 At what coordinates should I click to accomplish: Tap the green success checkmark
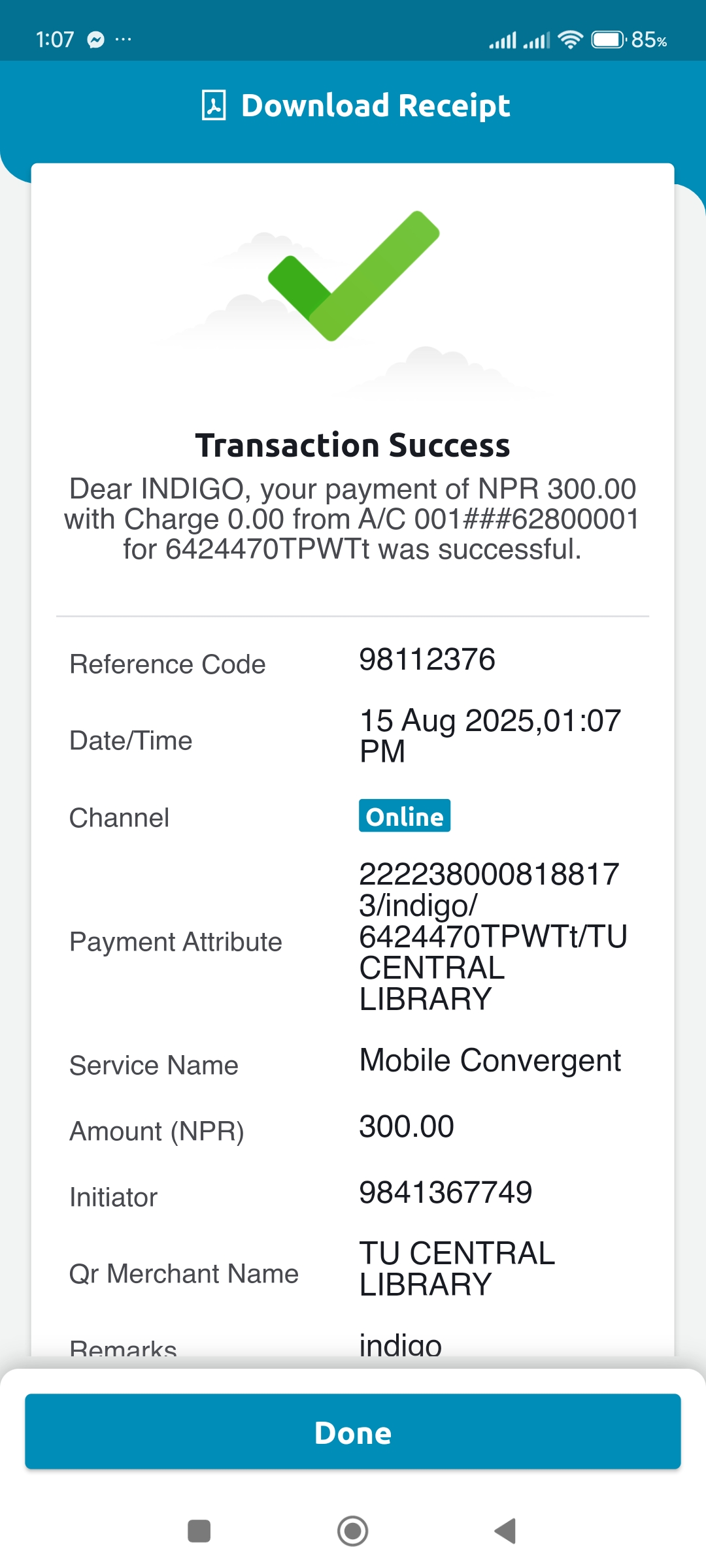coord(353,276)
